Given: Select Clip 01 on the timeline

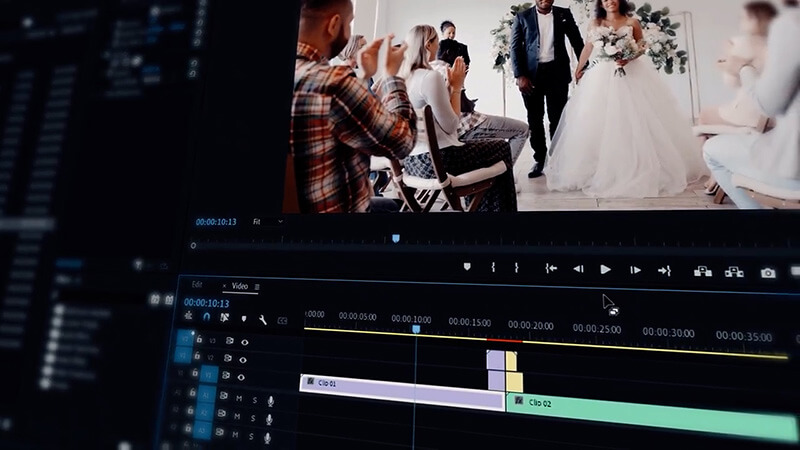Looking at the screenshot, I should [x=400, y=390].
